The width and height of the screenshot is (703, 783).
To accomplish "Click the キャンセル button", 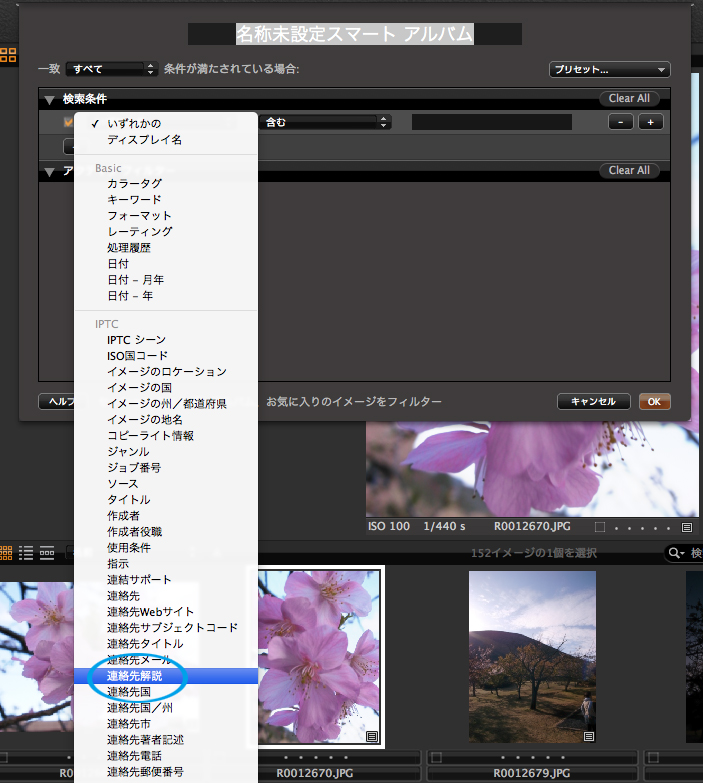I will pyautogui.click(x=593, y=401).
